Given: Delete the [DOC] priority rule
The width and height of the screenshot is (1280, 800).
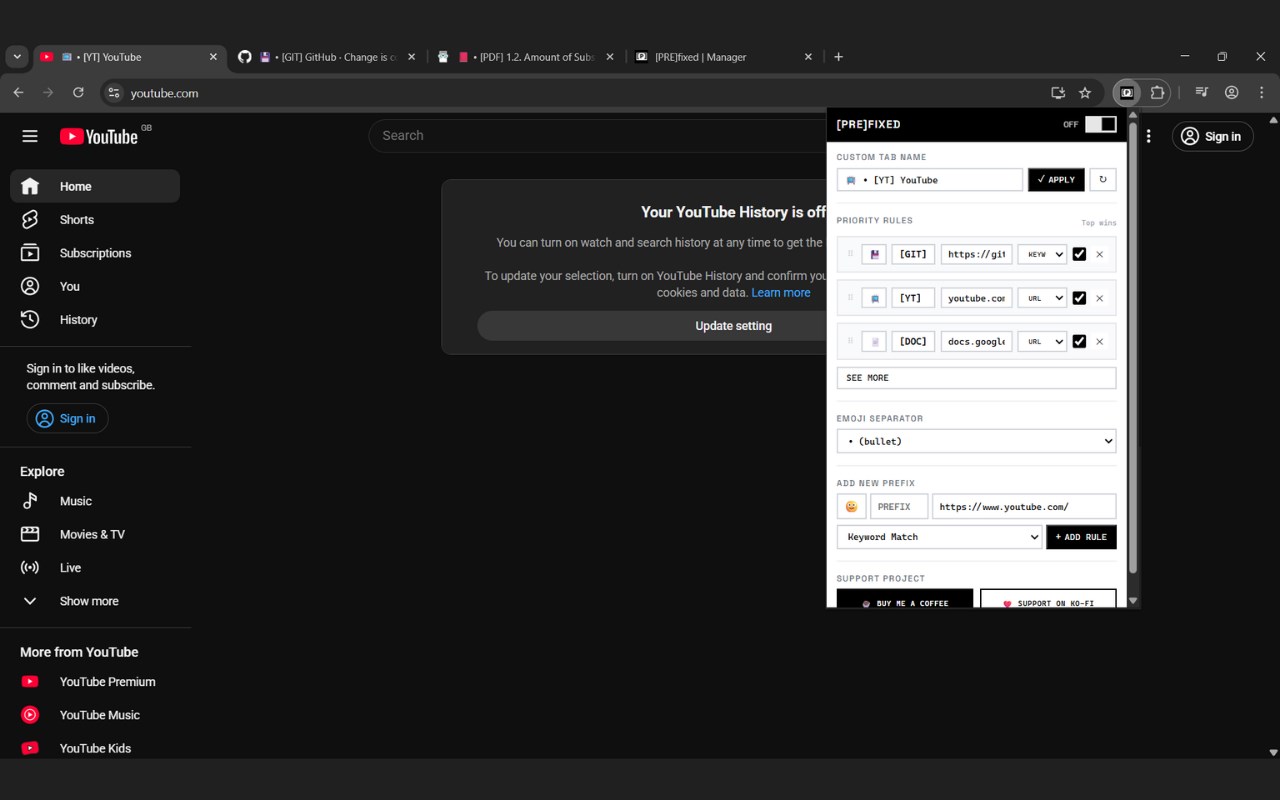Looking at the screenshot, I should point(1100,342).
